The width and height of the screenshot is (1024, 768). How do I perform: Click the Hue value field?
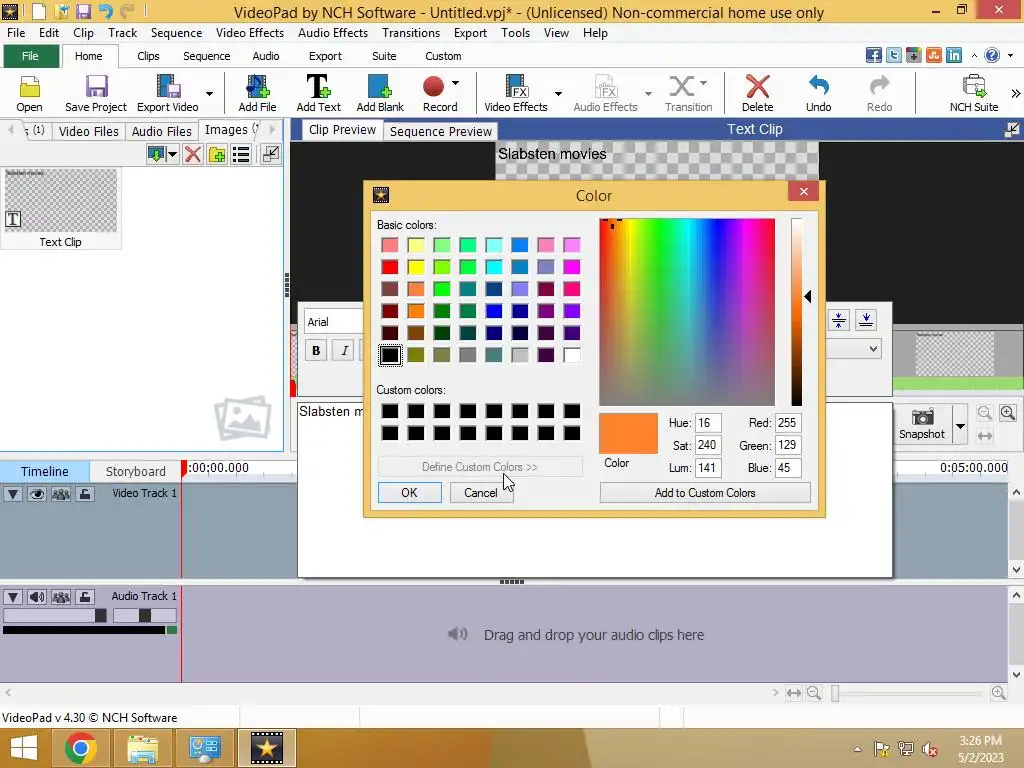tap(708, 423)
